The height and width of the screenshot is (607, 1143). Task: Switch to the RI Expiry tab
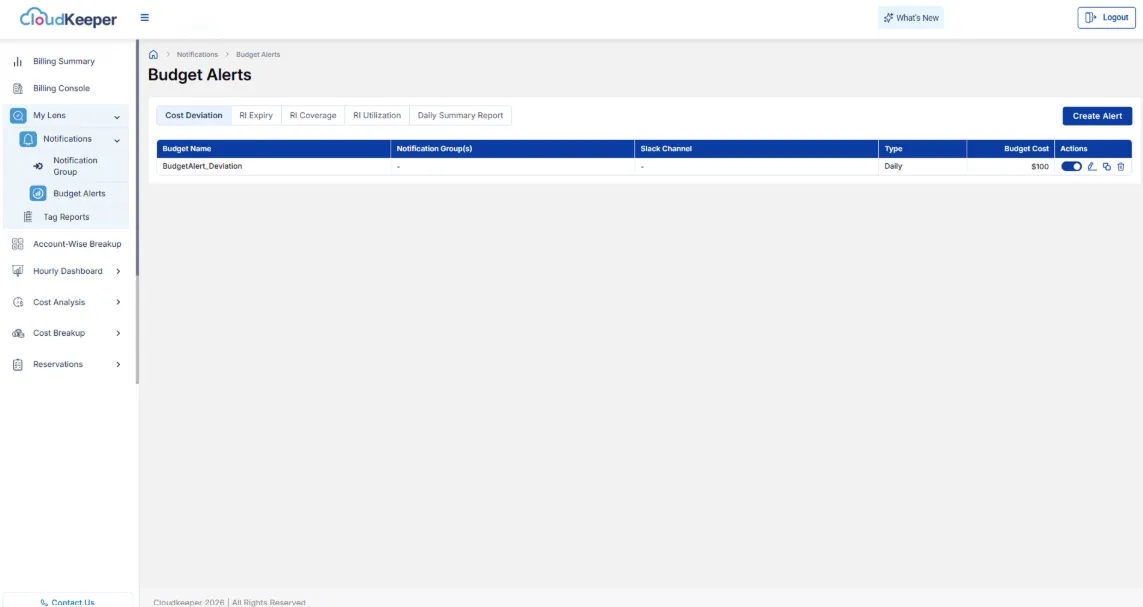coord(256,116)
